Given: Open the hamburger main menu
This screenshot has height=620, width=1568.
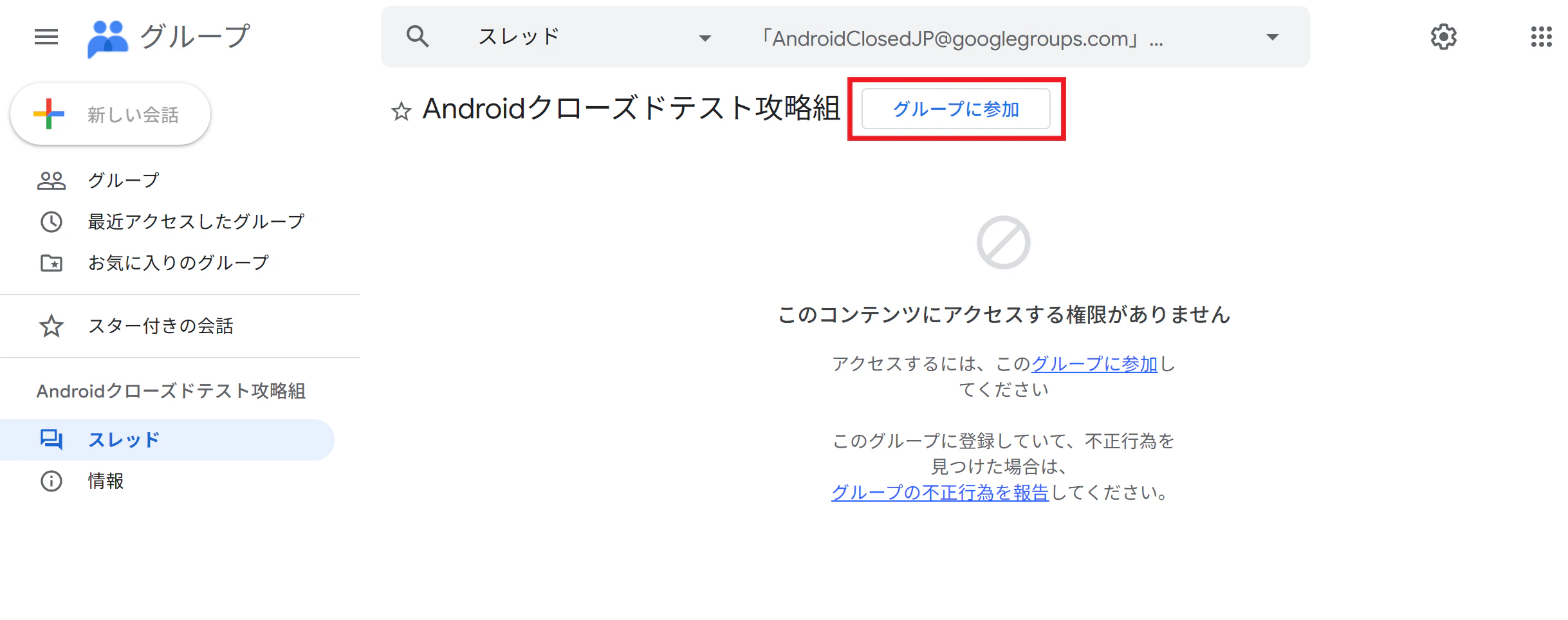Looking at the screenshot, I should [x=46, y=37].
